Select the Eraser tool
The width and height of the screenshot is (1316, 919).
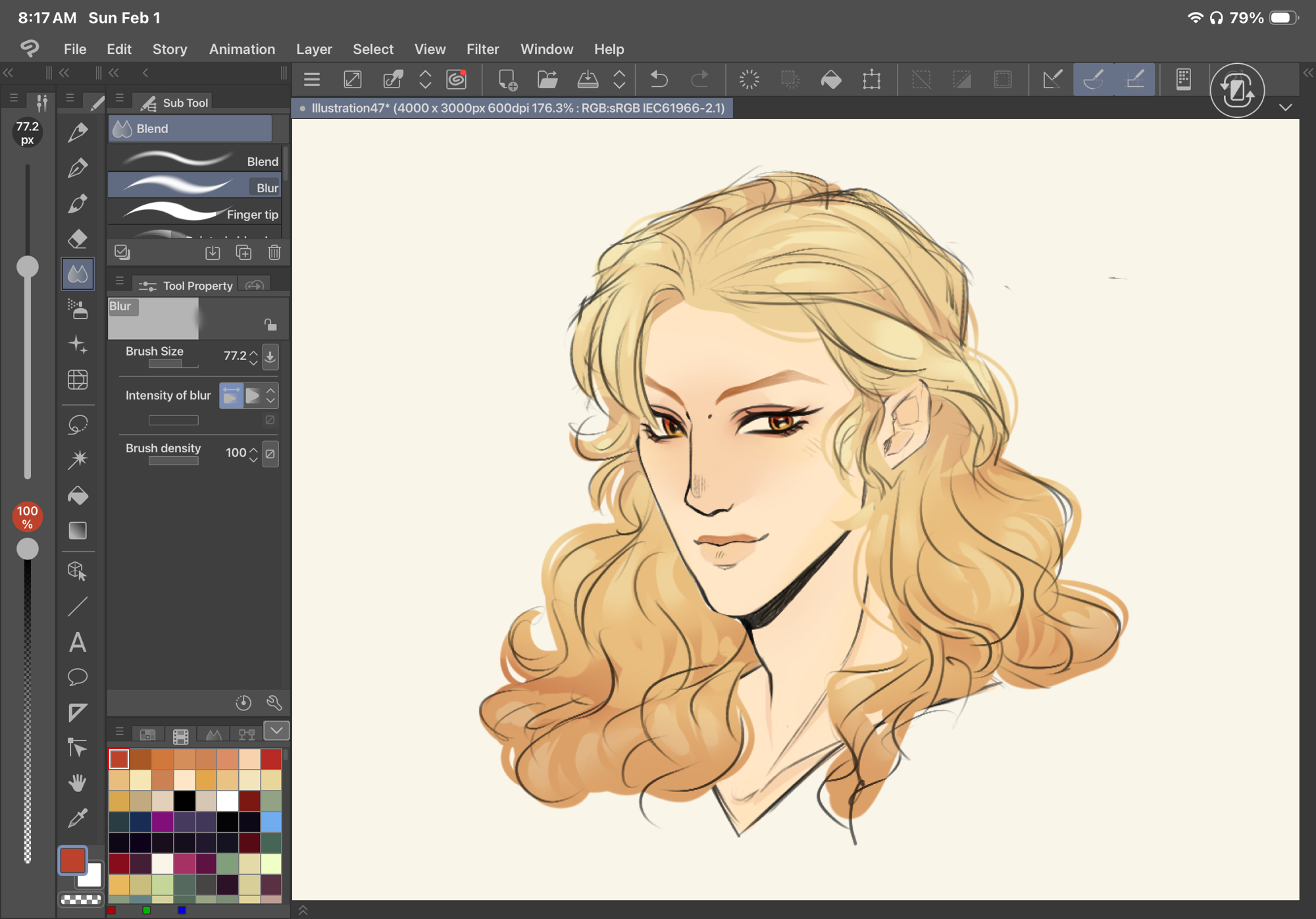pos(78,238)
